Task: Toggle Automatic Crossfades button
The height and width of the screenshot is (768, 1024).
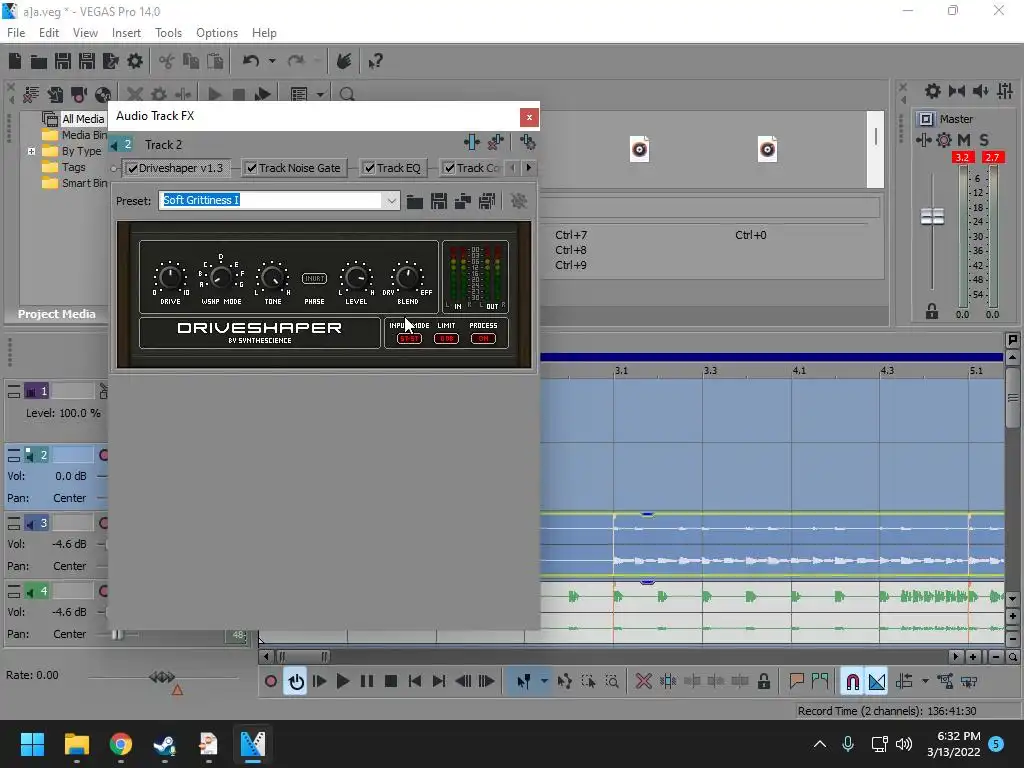Action: coord(876,682)
